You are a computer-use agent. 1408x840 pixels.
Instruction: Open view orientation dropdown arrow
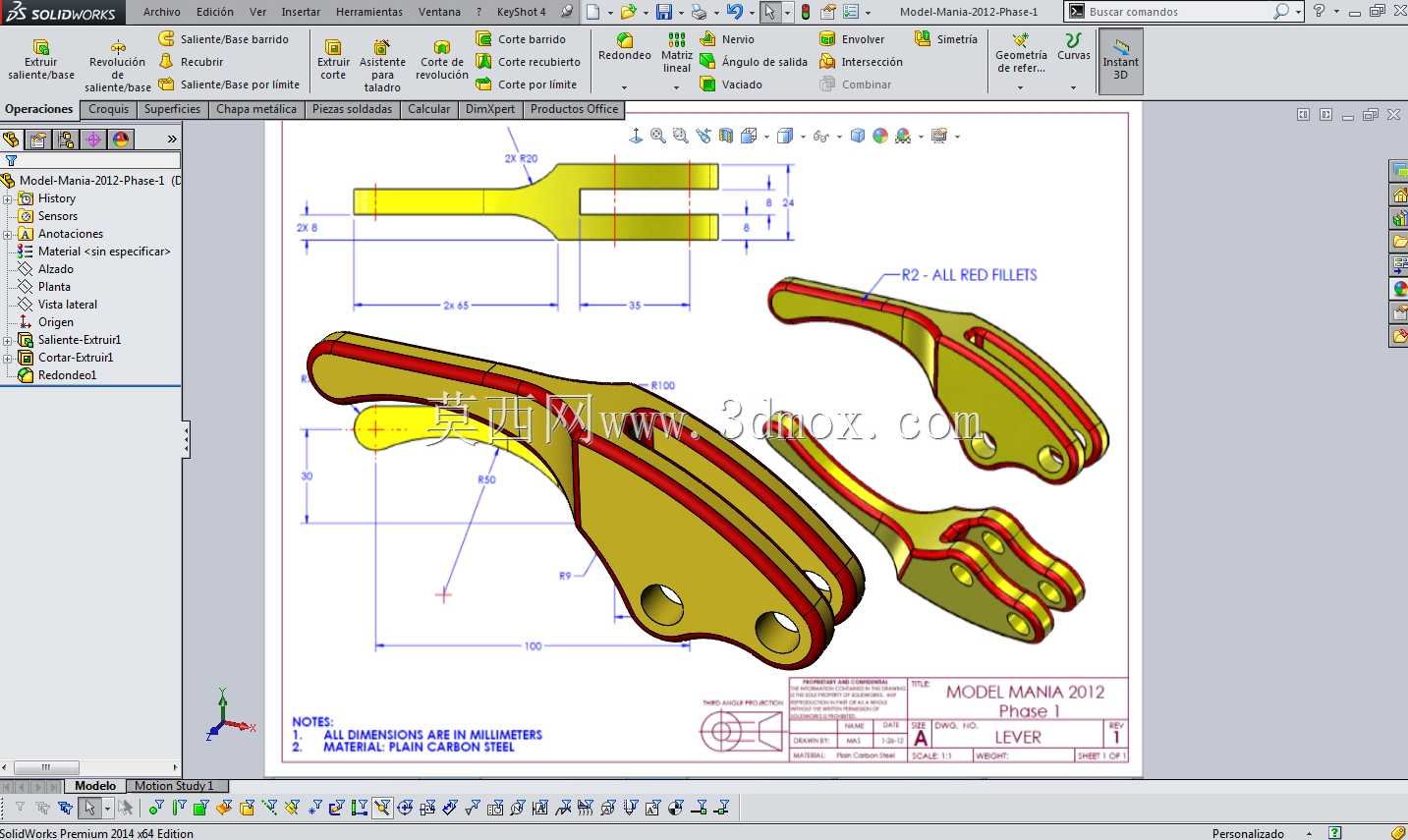[768, 137]
